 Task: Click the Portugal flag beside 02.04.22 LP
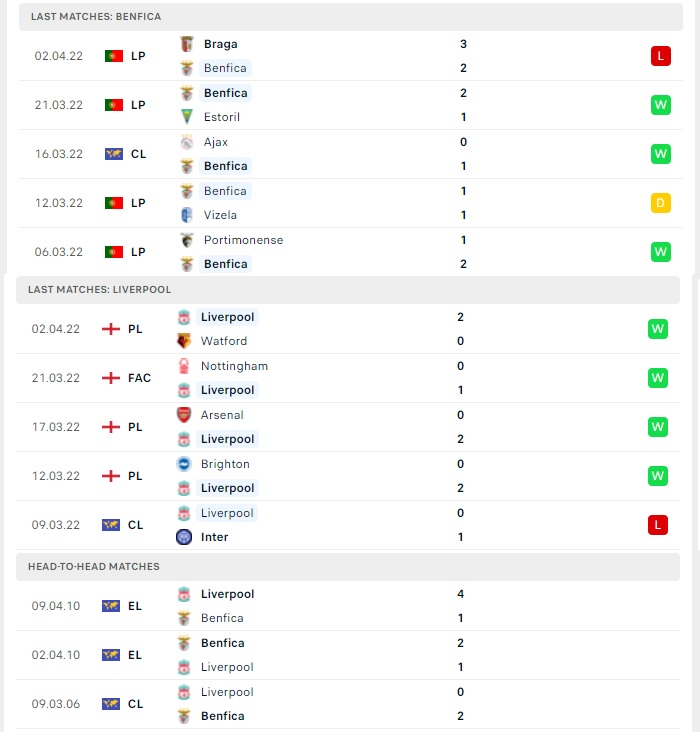pyautogui.click(x=114, y=56)
